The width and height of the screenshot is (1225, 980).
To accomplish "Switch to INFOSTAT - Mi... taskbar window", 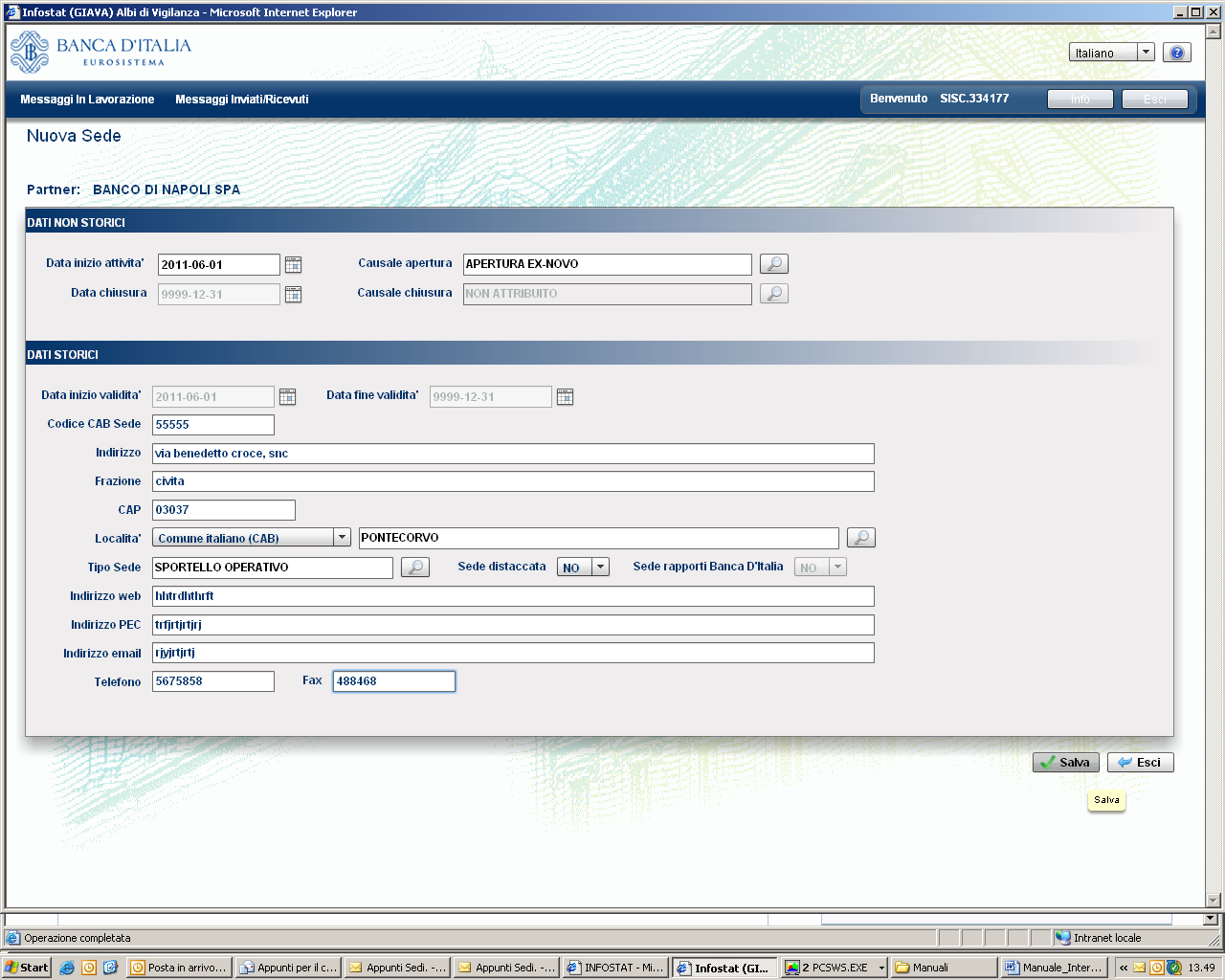I will tap(615, 968).
